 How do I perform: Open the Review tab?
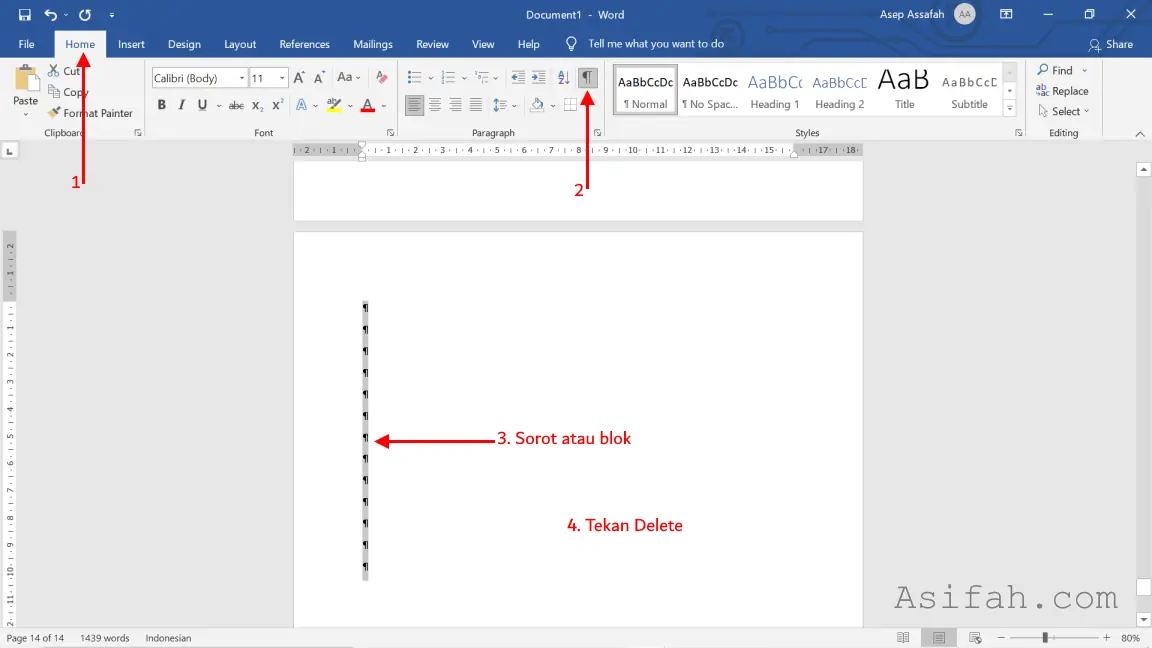click(x=432, y=44)
